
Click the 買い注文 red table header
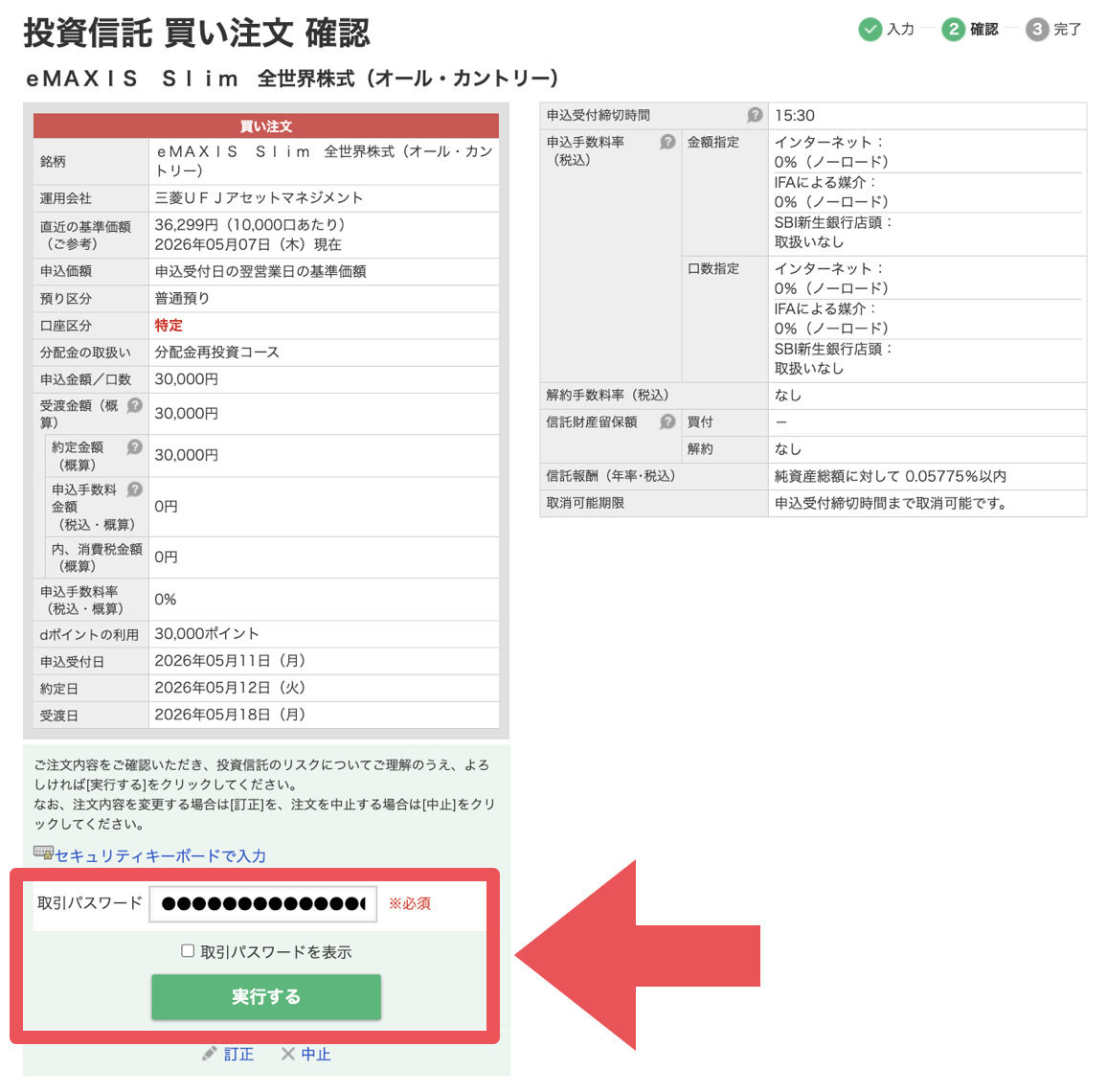266,125
